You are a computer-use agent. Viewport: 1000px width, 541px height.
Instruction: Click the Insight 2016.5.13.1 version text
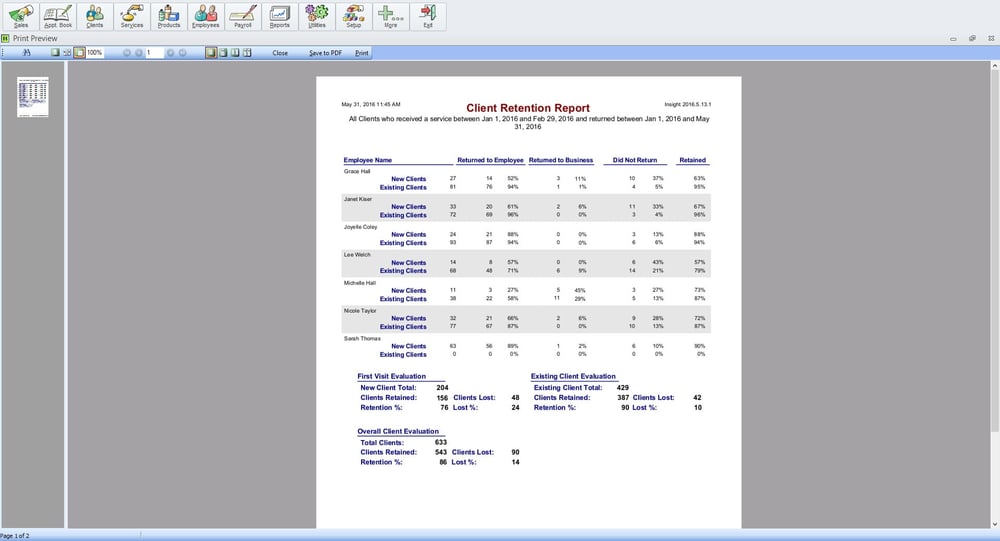[x=688, y=104]
